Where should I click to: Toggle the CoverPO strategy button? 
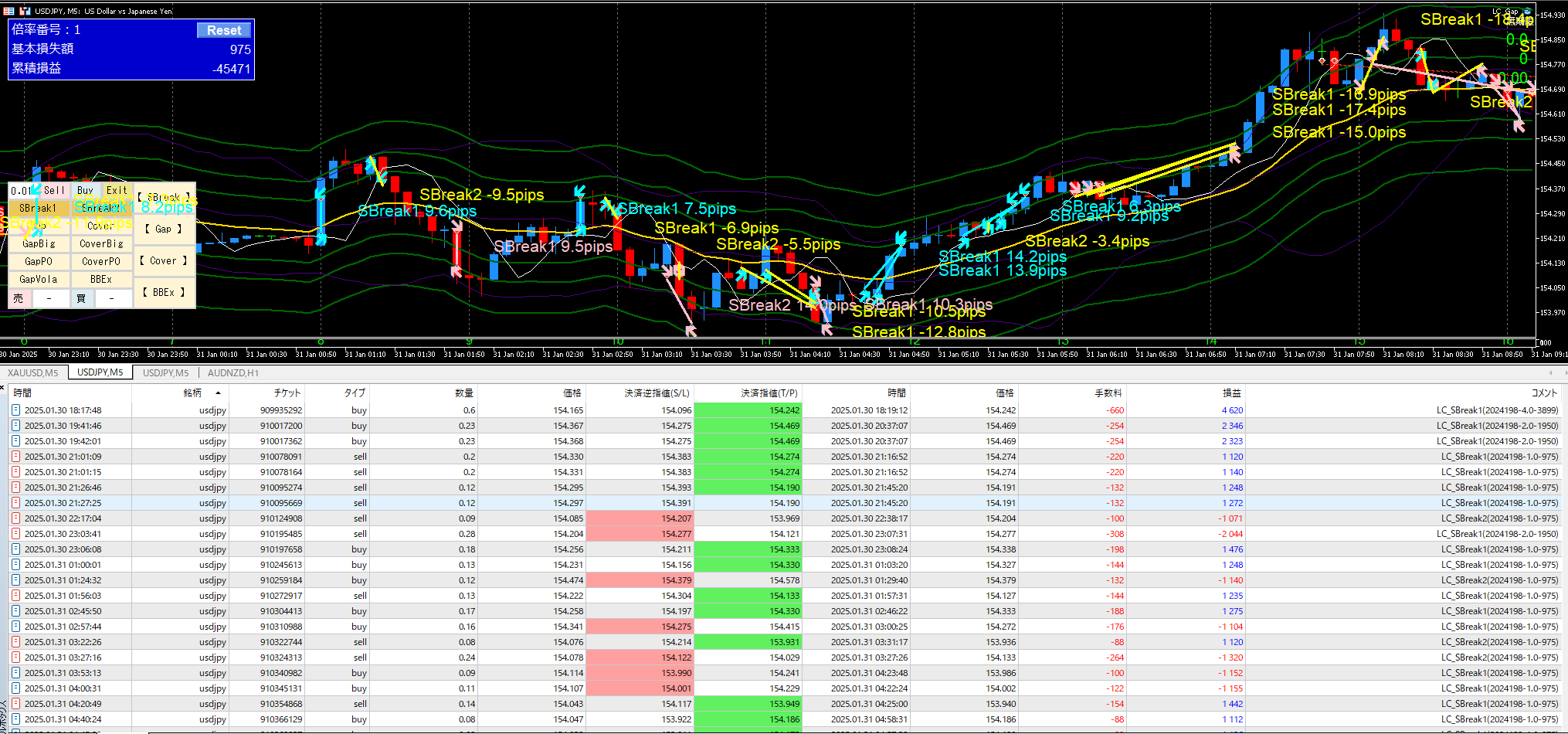pos(101,261)
